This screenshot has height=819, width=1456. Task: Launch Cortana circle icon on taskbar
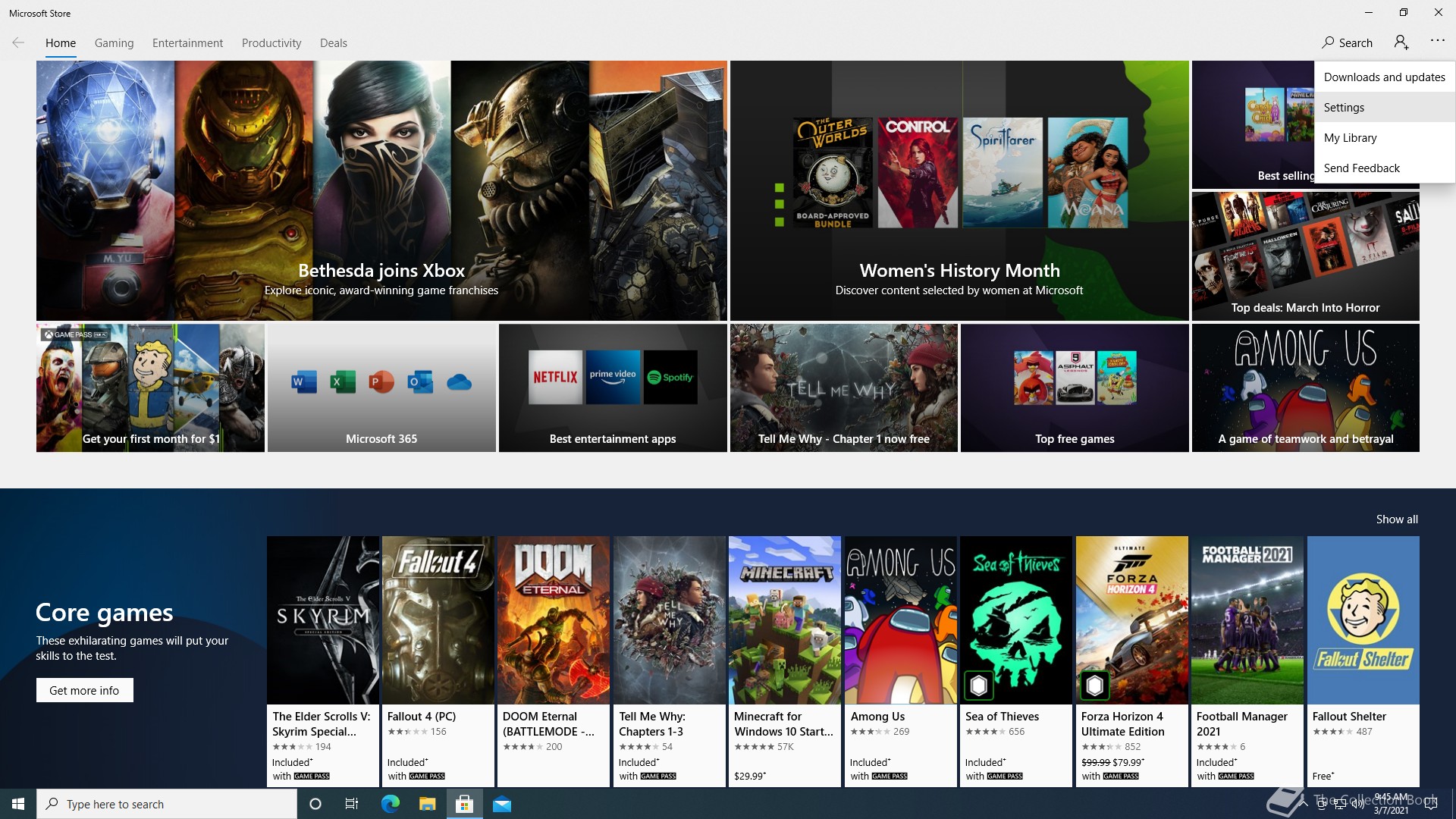click(x=315, y=804)
